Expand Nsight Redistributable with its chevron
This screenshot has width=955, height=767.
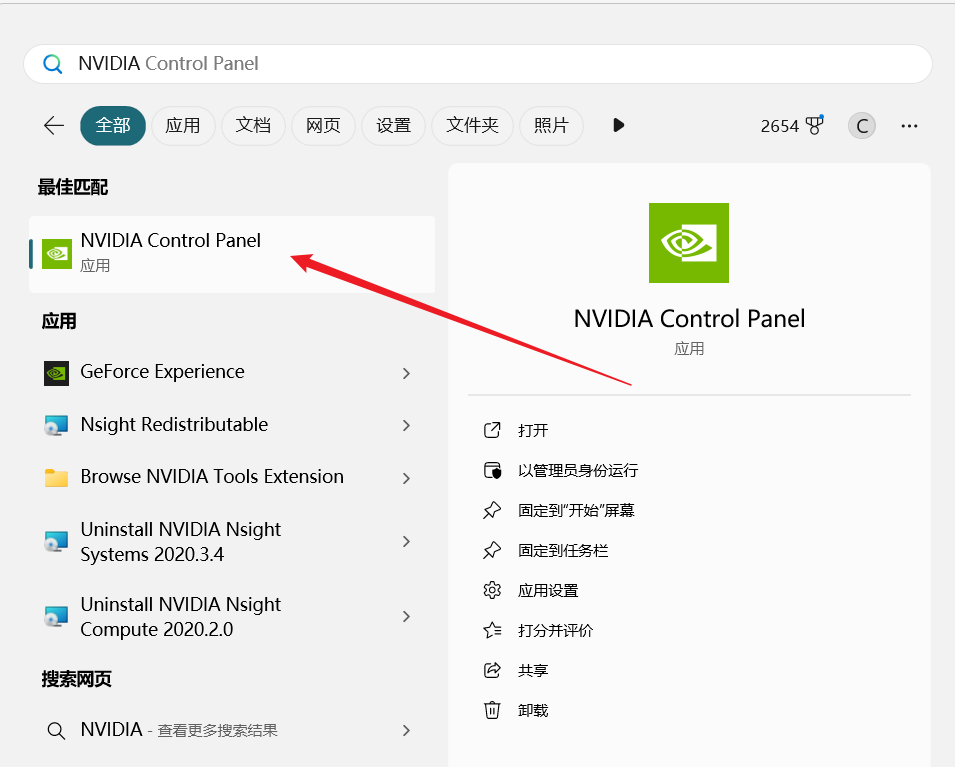click(x=406, y=426)
